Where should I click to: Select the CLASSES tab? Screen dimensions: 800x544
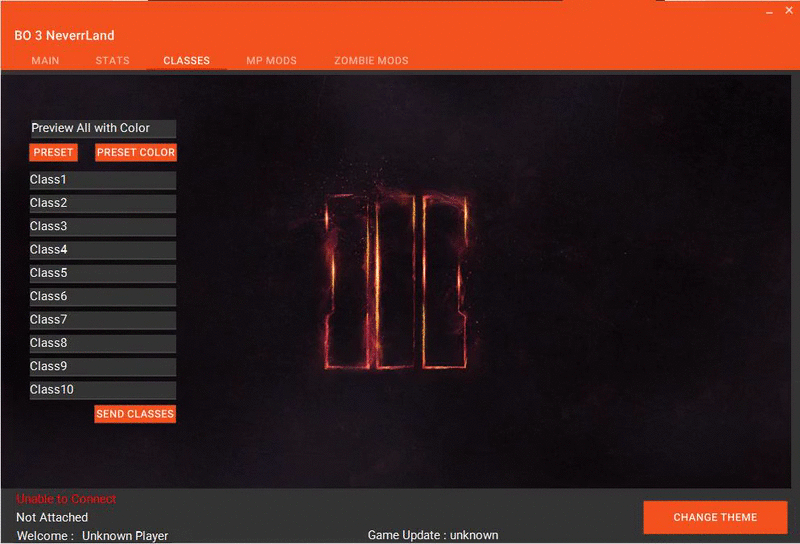(x=186, y=60)
